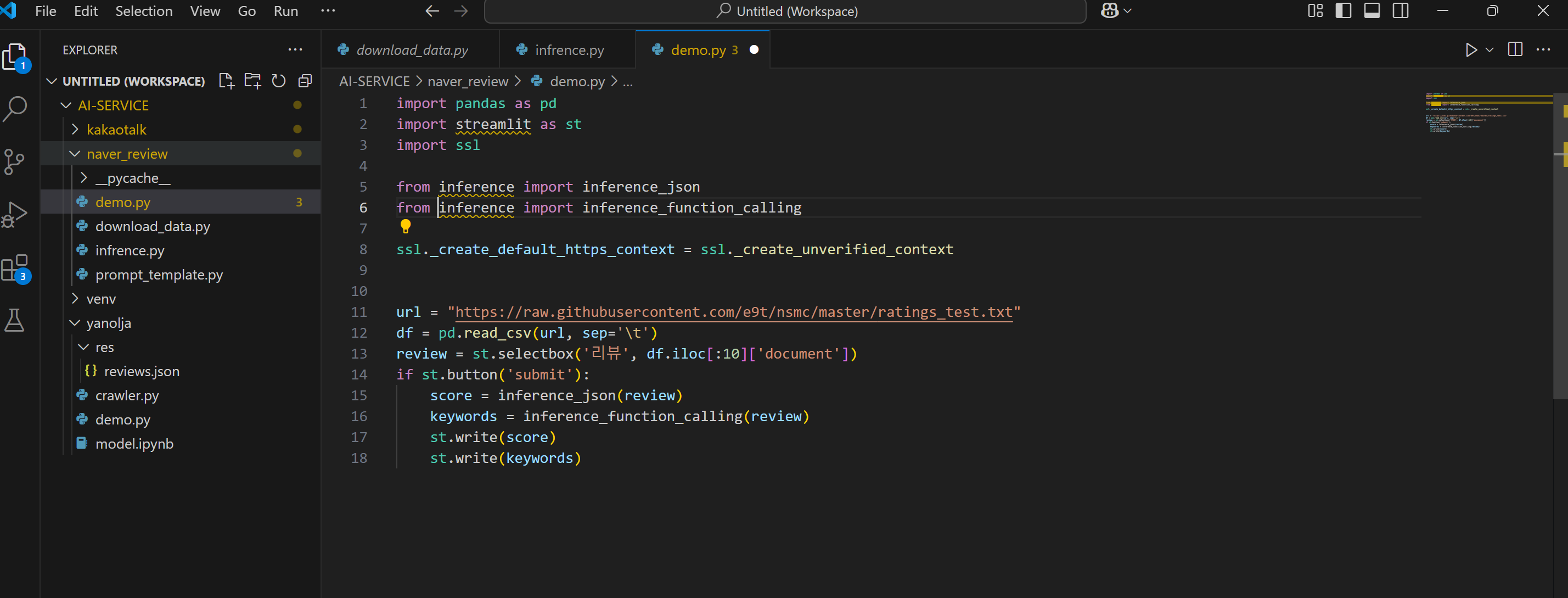Expand the kakaotalk folder
1568x598 pixels.
pos(116,130)
